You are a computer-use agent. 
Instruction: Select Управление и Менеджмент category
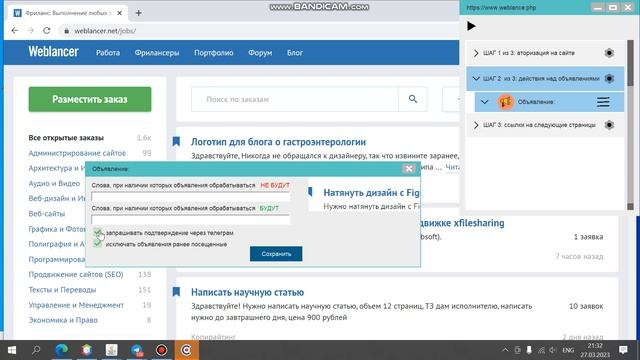tap(76, 305)
